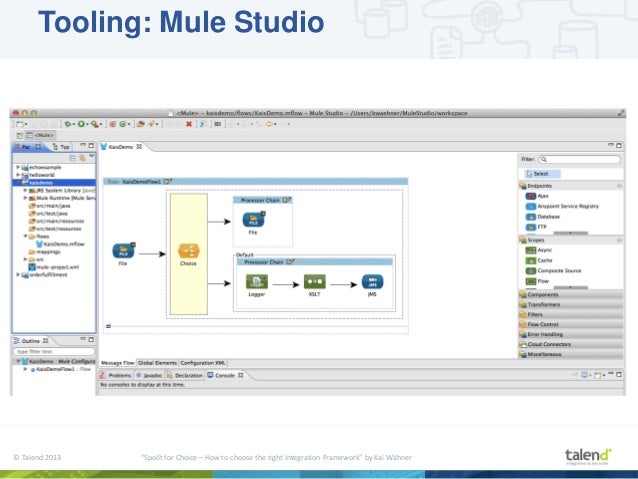638x479 pixels.
Task: Select mule-project.xml file
Action: coord(54,267)
